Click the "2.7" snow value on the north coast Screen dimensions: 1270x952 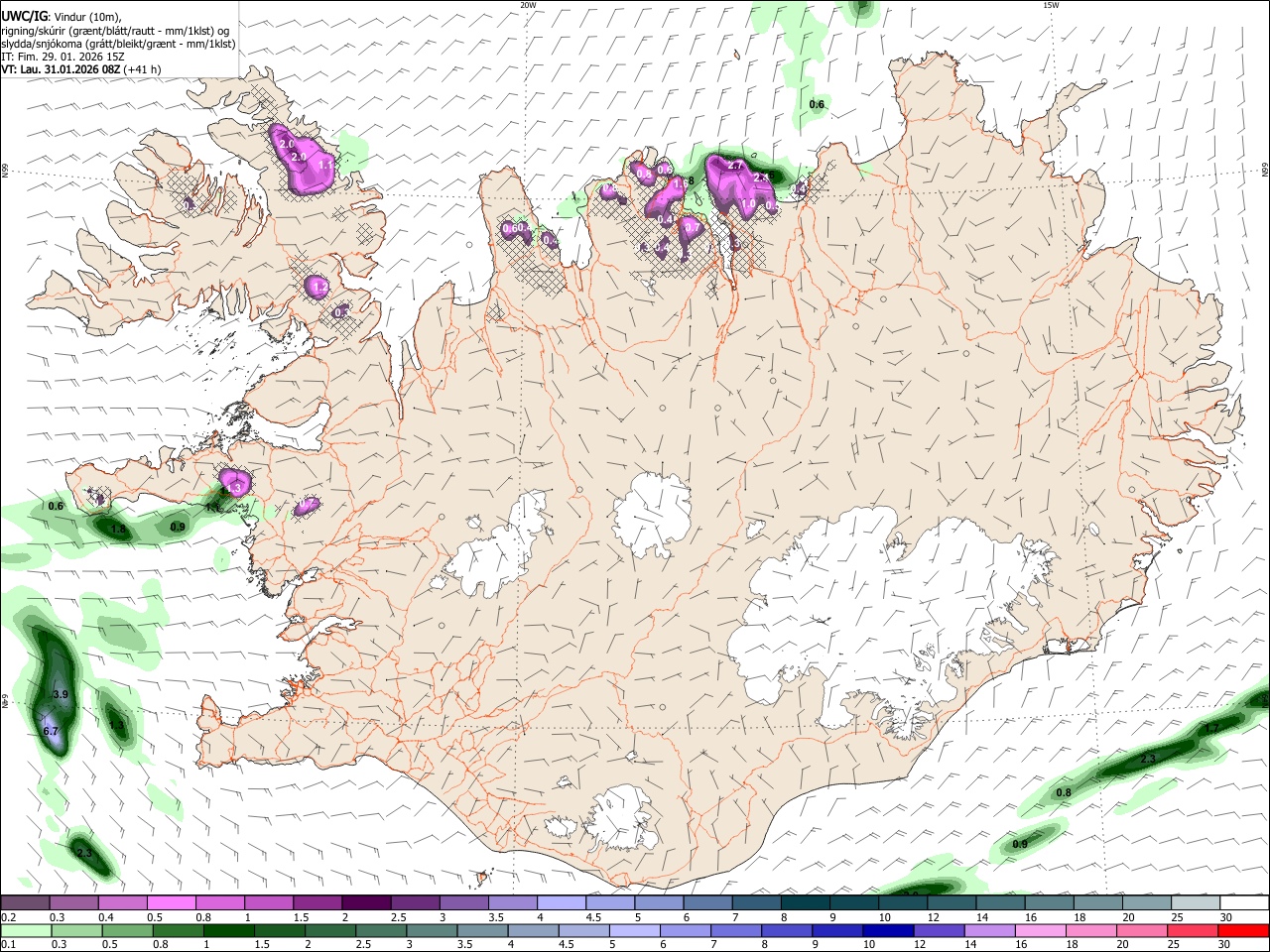click(736, 166)
